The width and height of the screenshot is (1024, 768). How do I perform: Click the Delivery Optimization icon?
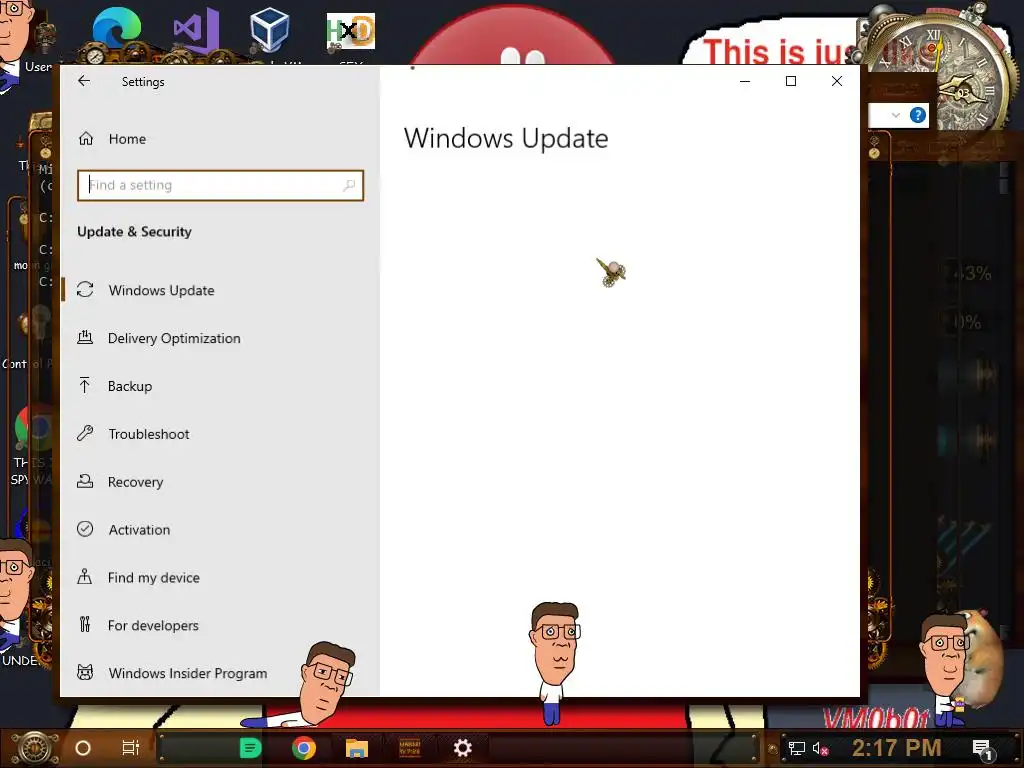click(x=85, y=337)
